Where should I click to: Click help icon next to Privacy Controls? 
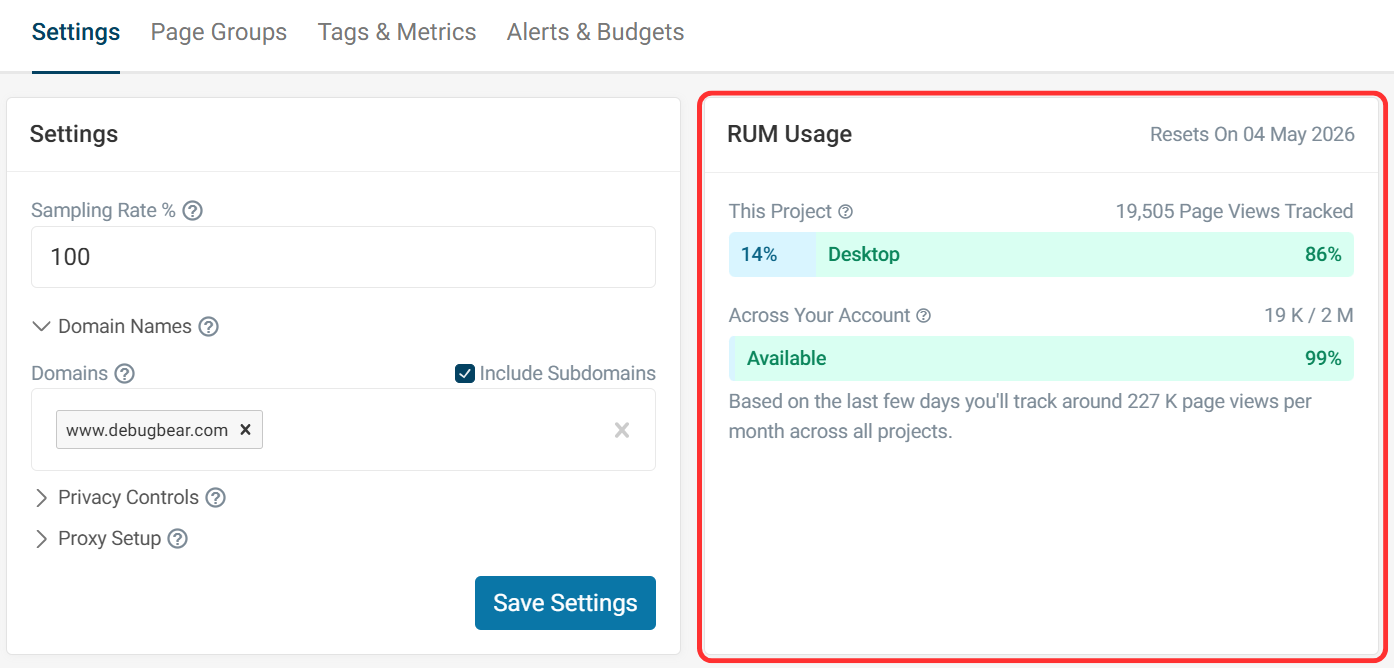pos(215,498)
